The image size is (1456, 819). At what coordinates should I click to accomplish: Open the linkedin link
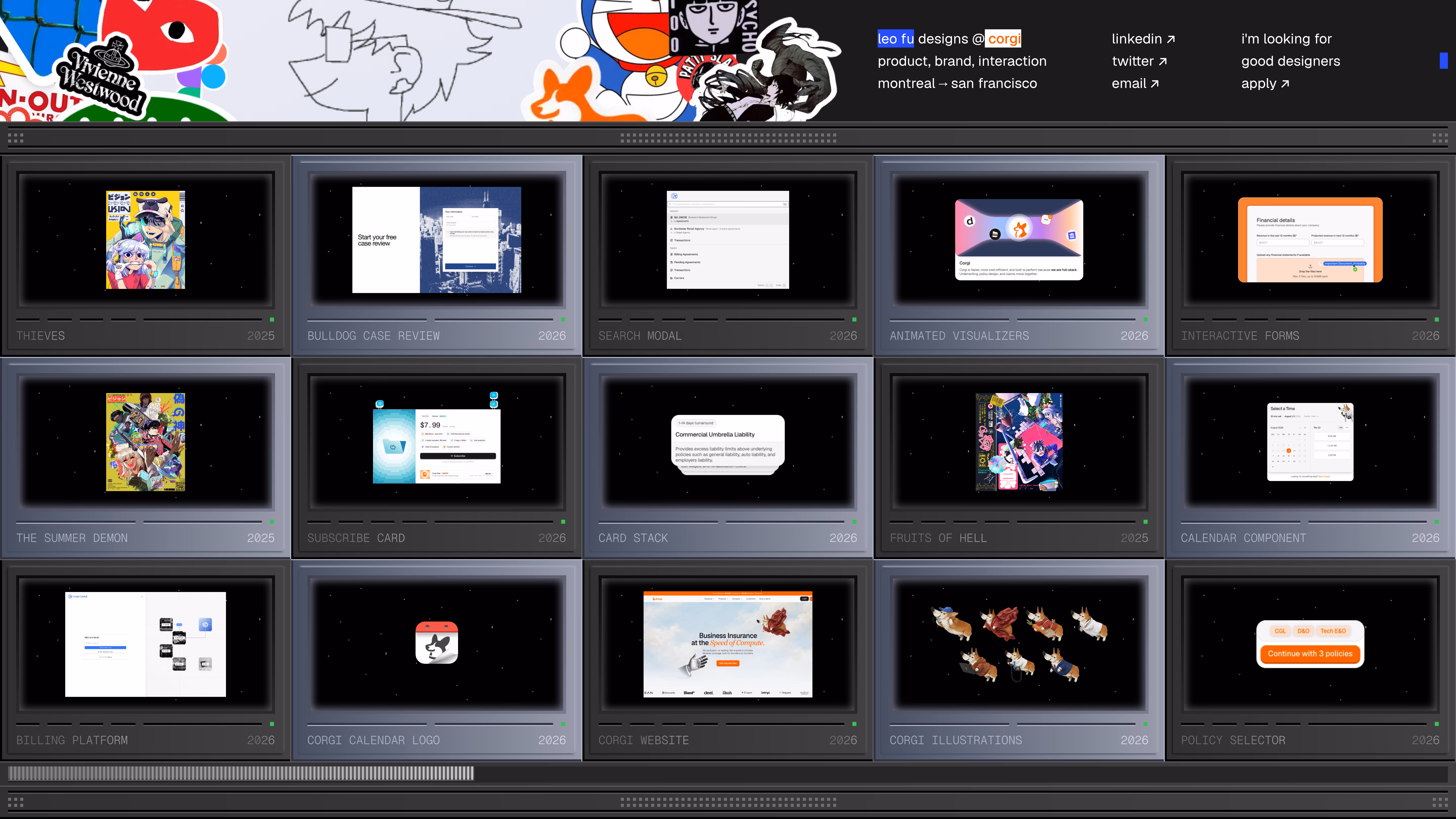(1143, 39)
